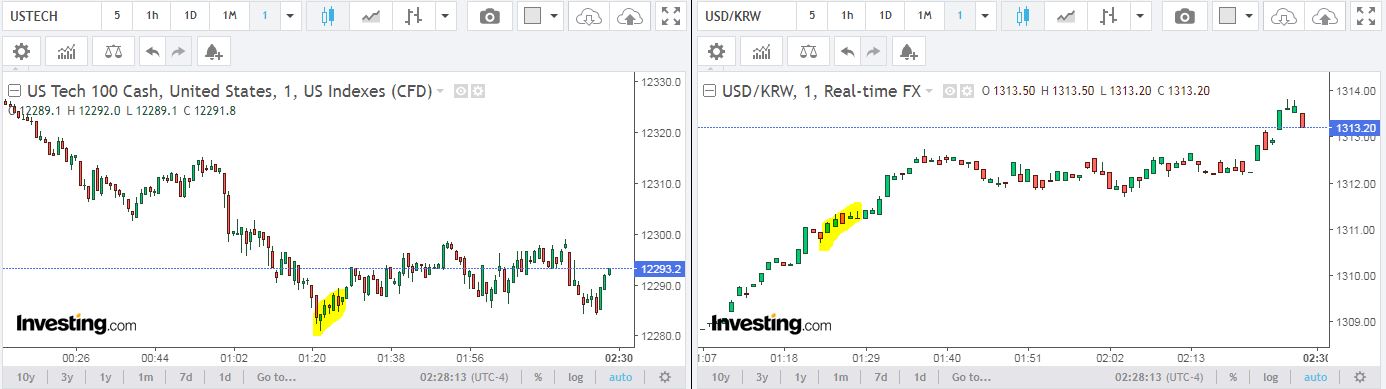Viewport: 1386px width, 389px height.
Task: Select 1M interval in USD/KRW panel
Action: 924,16
